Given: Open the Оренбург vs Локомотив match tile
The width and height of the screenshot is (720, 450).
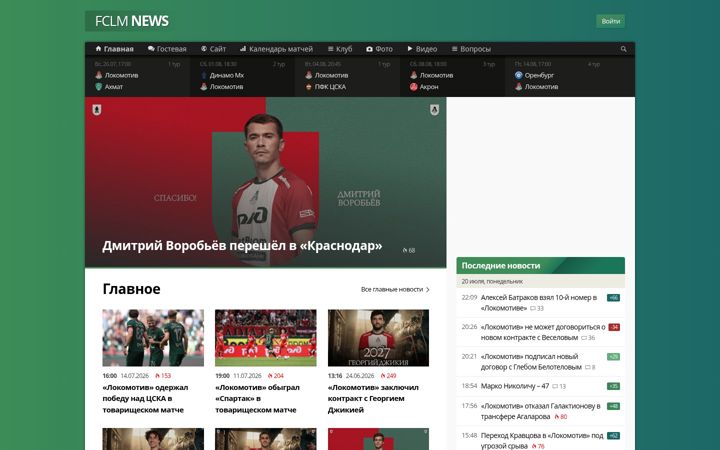Looking at the screenshot, I should pyautogui.click(x=557, y=76).
